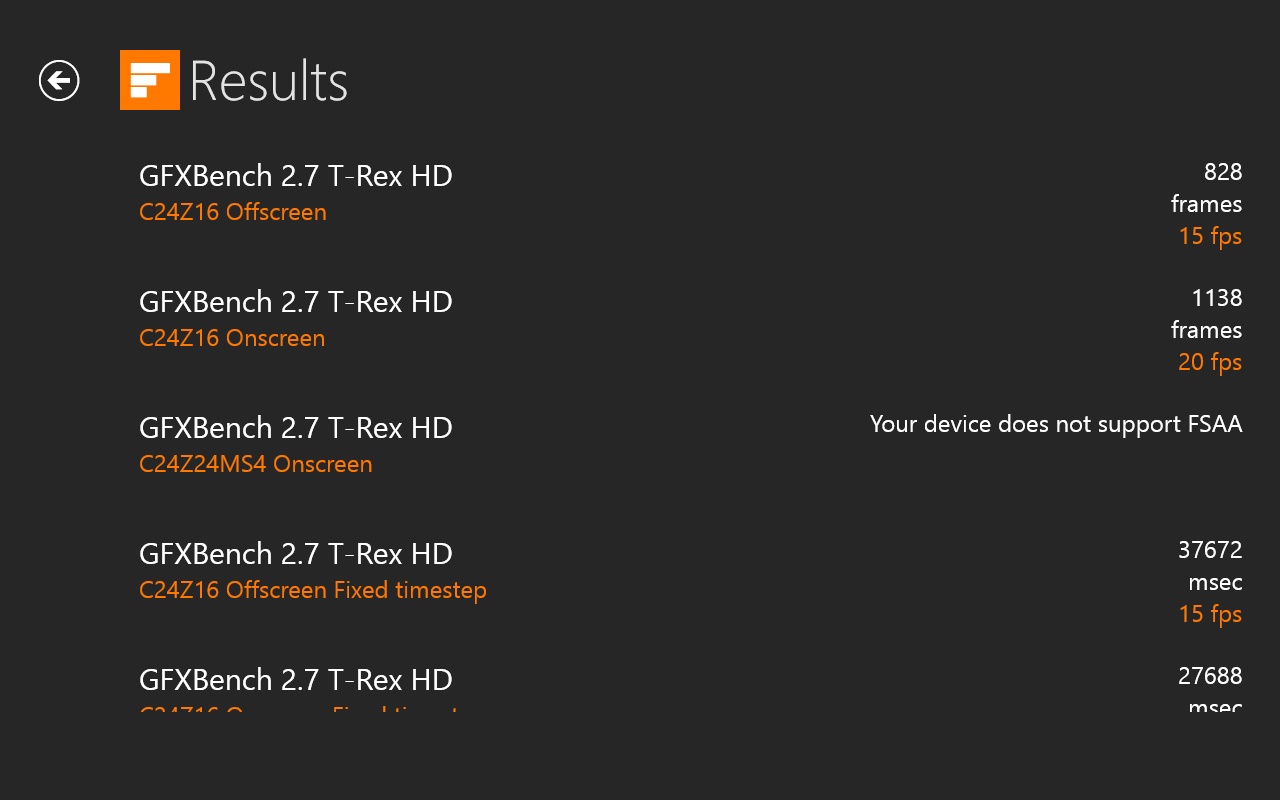Click the 828 frames score
Image resolution: width=1280 pixels, height=800 pixels.
(1222, 173)
